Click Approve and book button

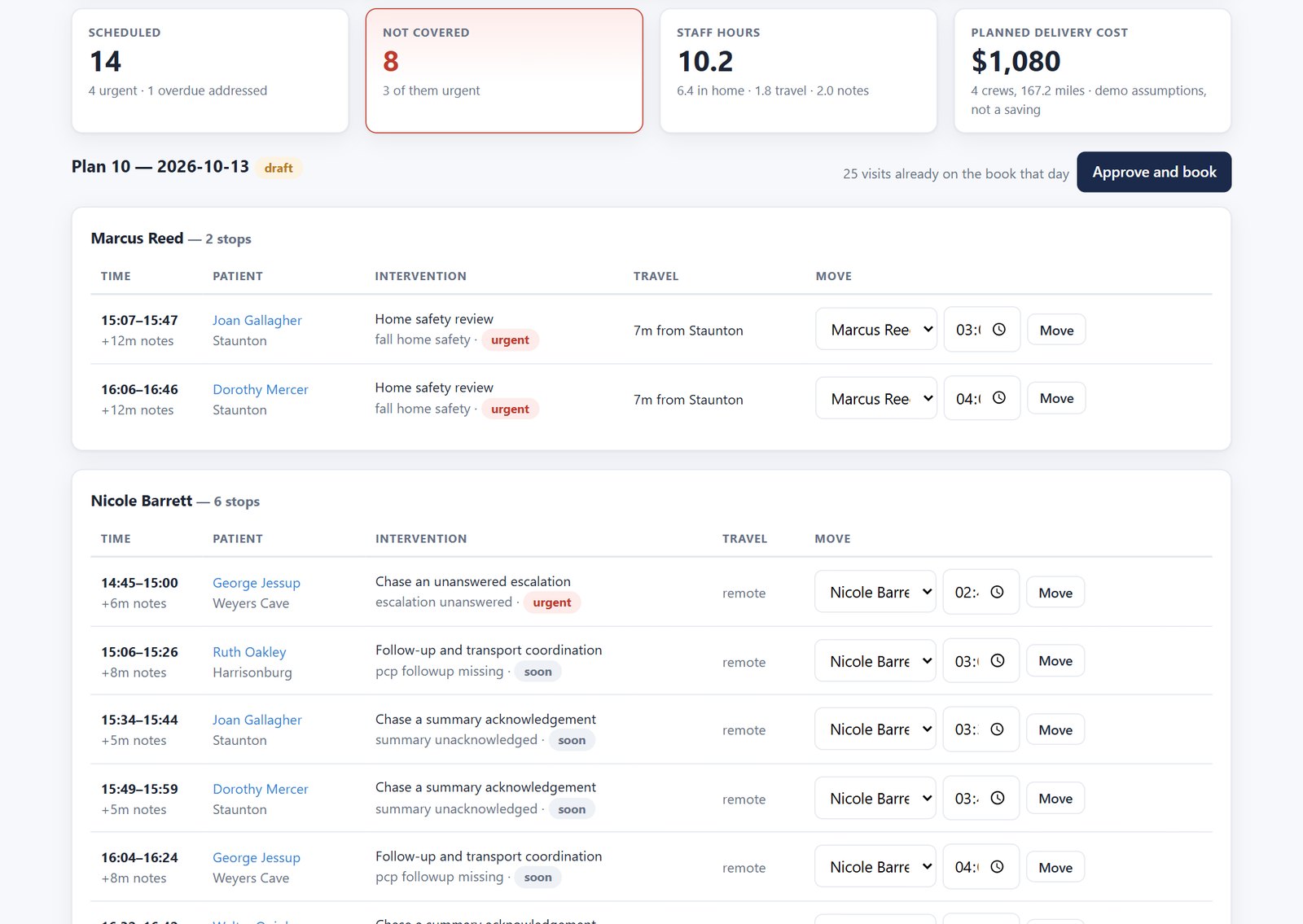point(1154,172)
